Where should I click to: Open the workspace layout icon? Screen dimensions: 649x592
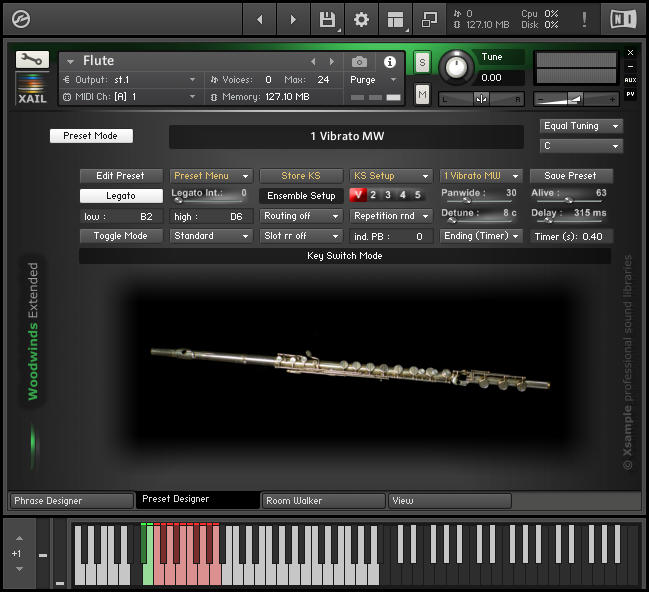click(395, 19)
